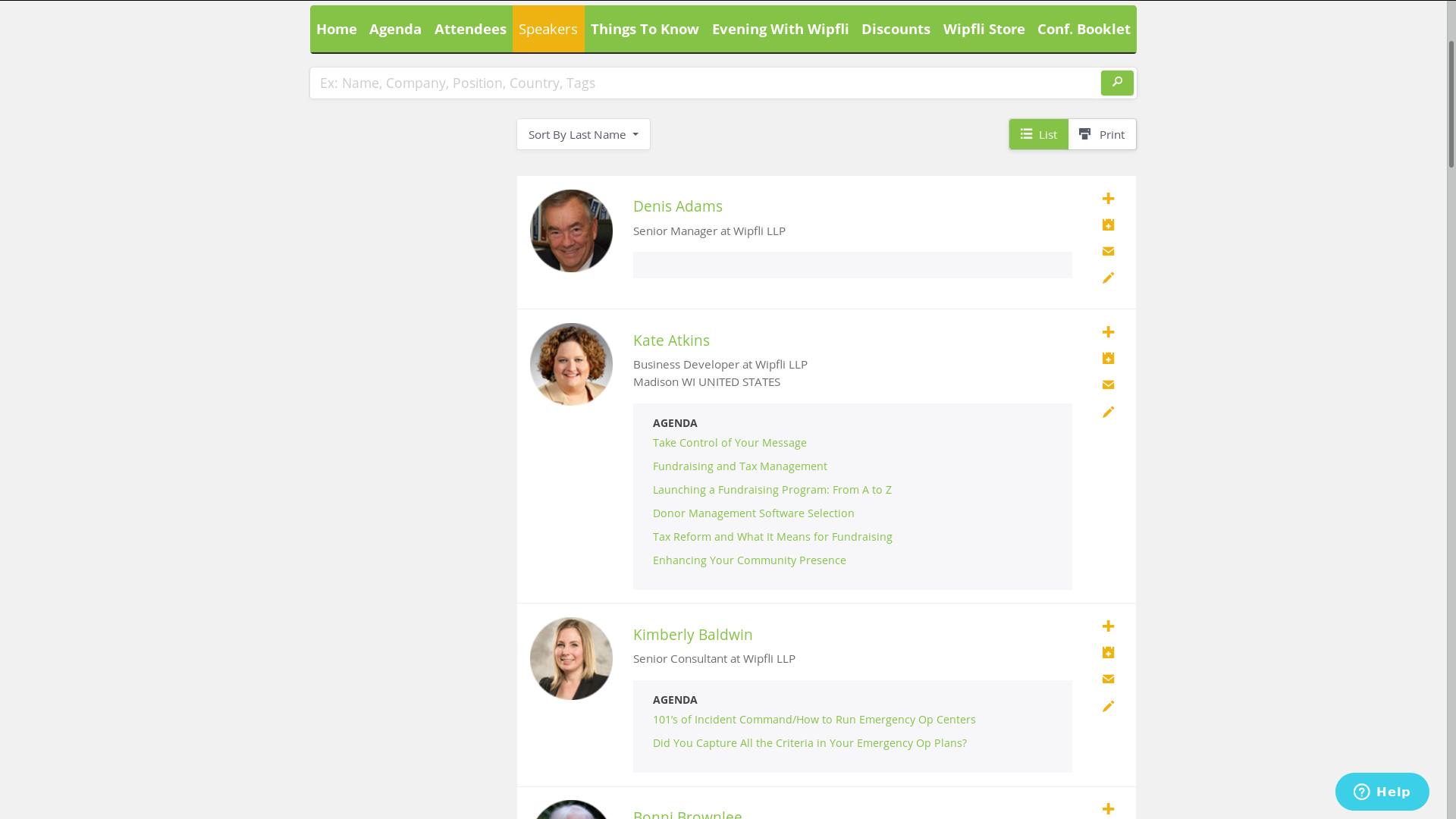
Task: Click plus icon for Bonni Brownlee
Action: pos(1108,809)
